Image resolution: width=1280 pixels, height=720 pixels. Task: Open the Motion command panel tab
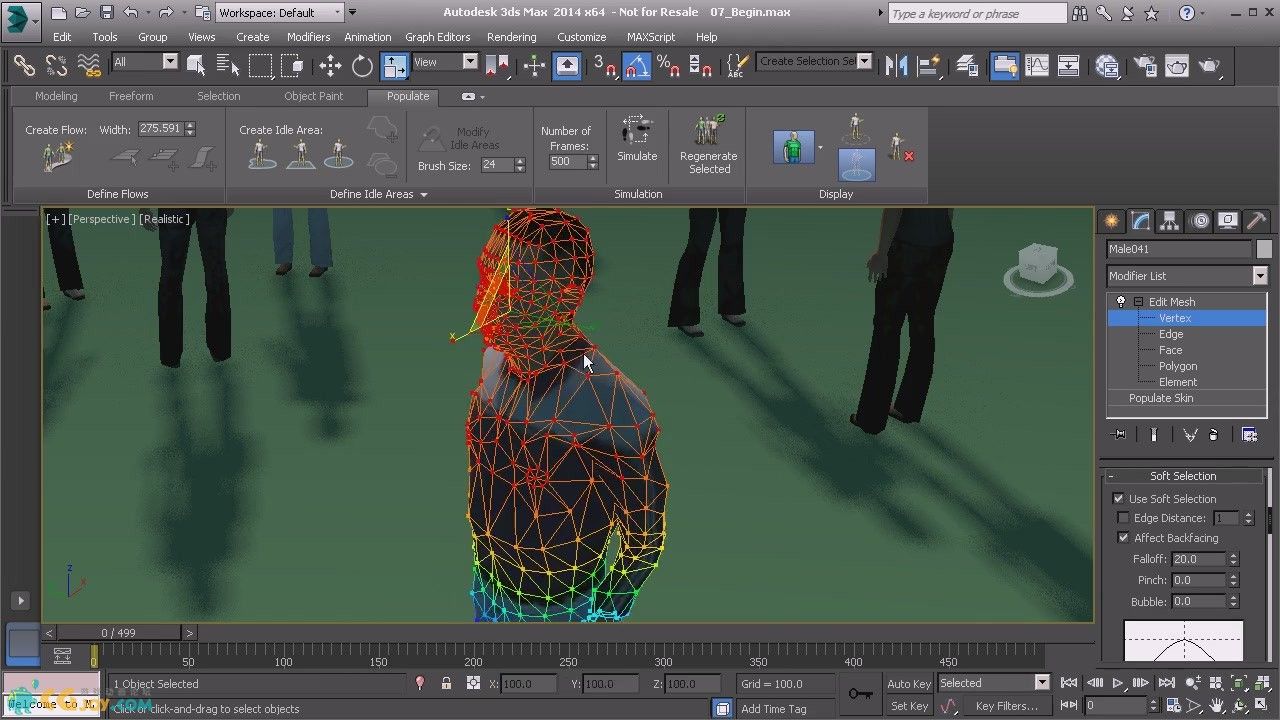click(1199, 221)
